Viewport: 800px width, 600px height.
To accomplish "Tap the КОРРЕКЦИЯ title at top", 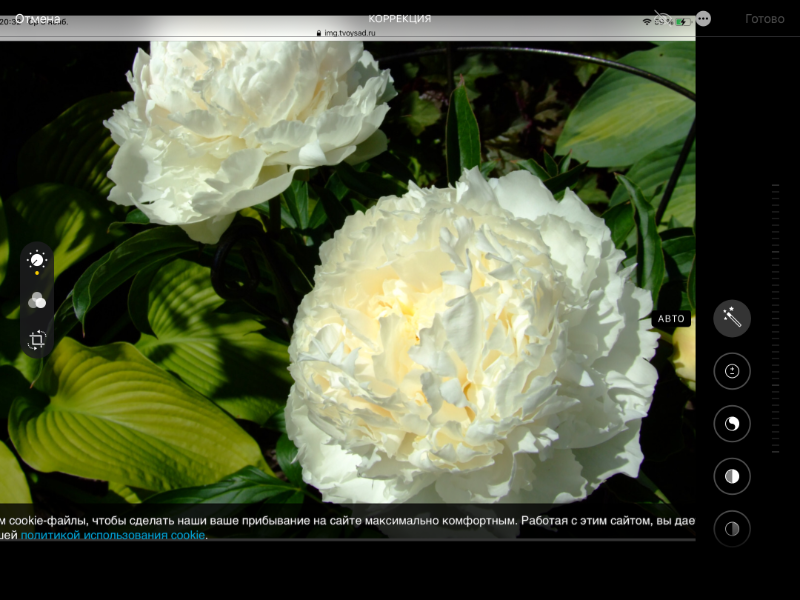I will click(400, 19).
